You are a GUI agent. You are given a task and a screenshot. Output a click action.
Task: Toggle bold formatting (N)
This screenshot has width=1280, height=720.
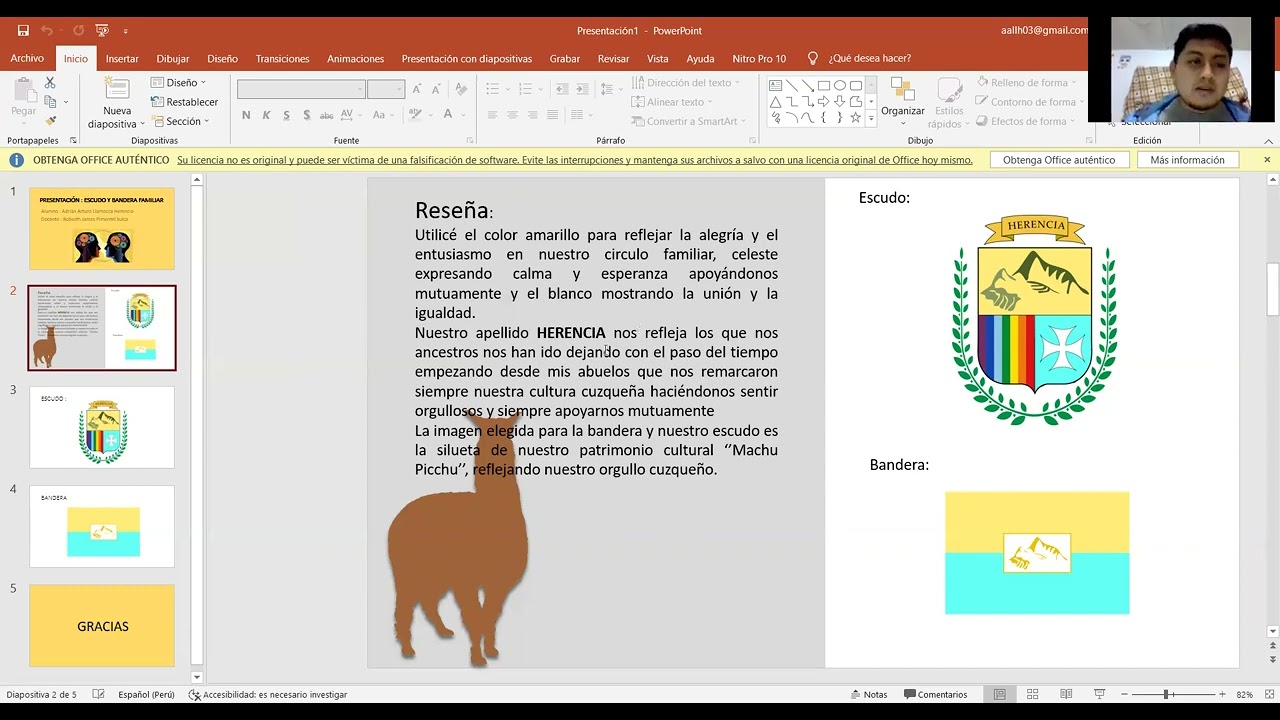tap(246, 115)
